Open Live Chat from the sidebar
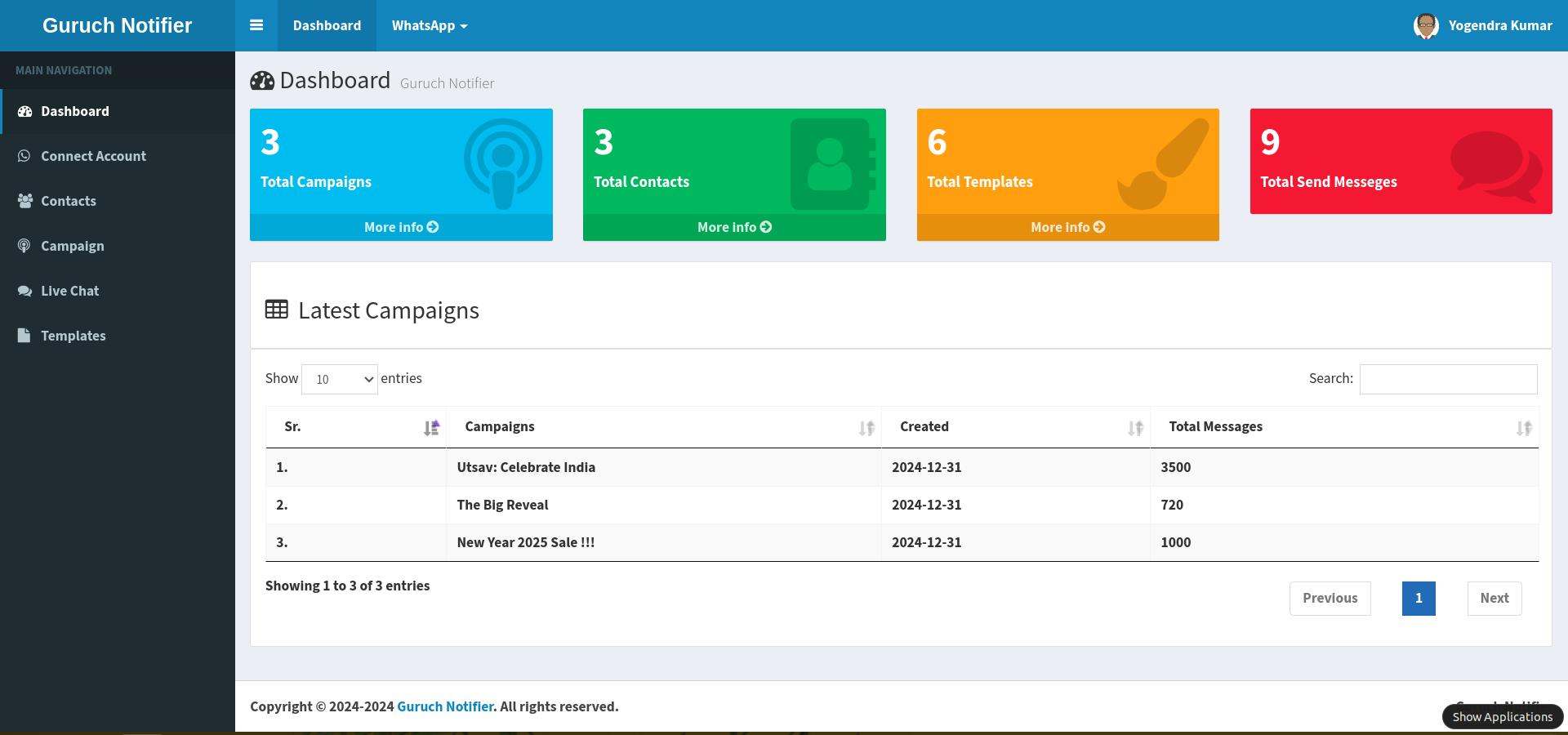The image size is (1568, 735). 70,291
